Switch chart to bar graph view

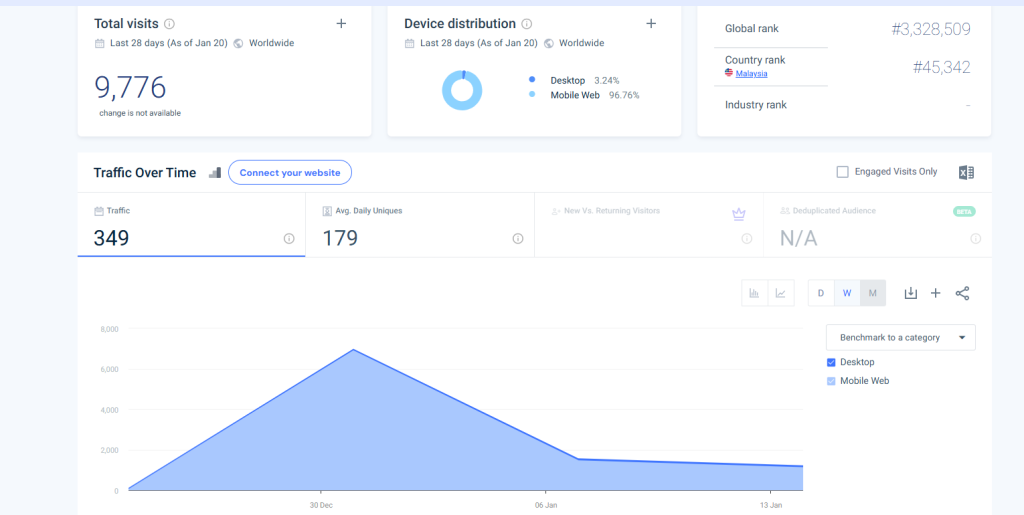pos(754,293)
